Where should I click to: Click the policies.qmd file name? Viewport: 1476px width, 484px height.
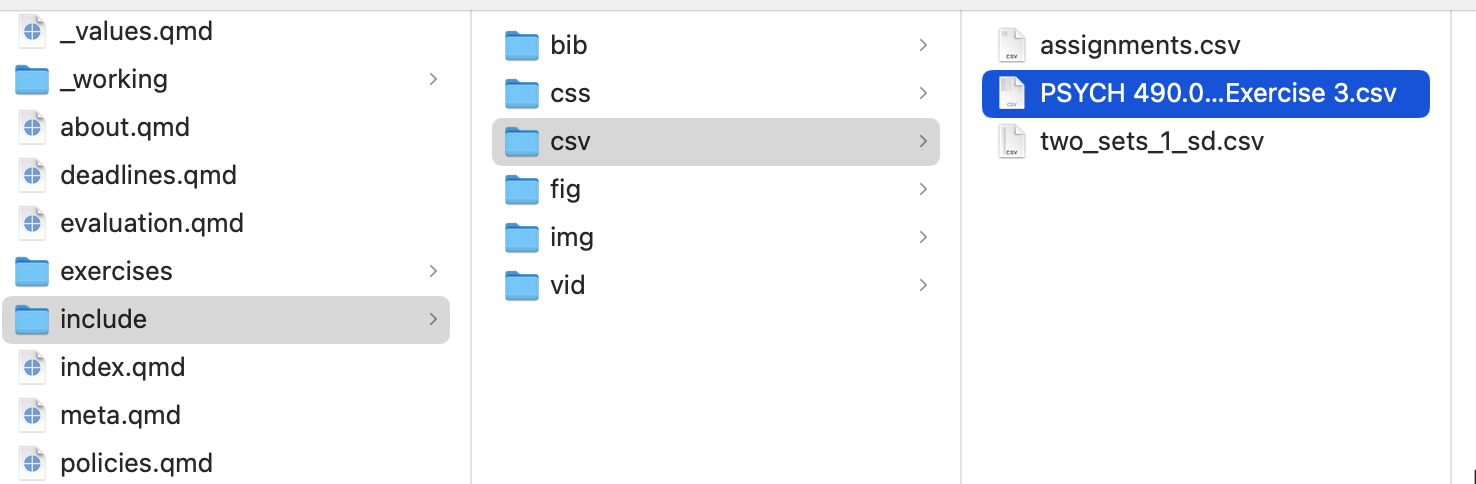pos(136,463)
